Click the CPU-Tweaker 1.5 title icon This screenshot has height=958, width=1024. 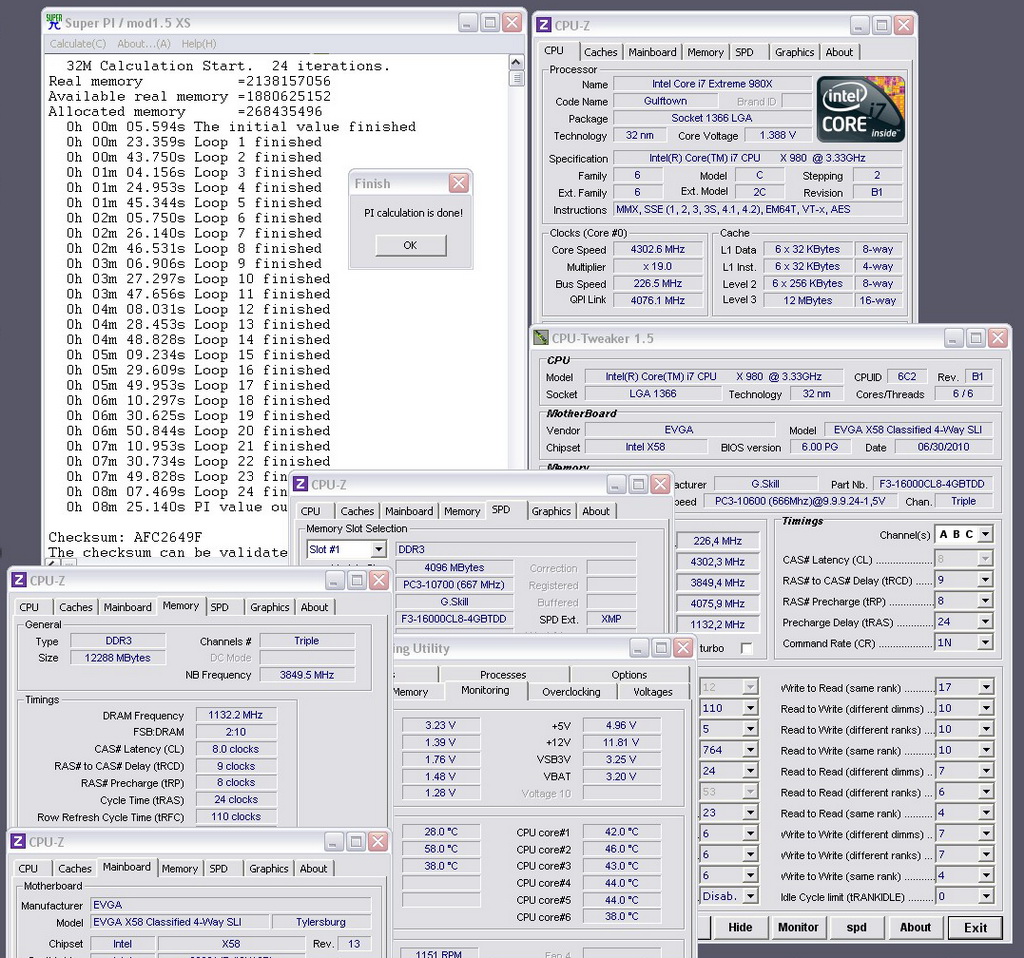pos(541,338)
